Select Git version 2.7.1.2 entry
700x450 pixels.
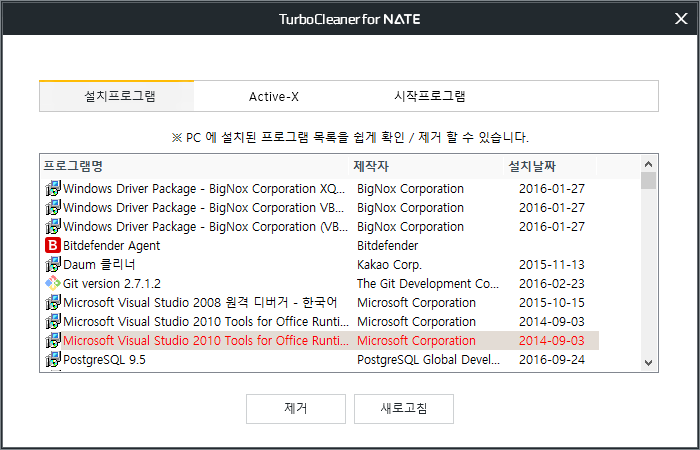pos(112,283)
